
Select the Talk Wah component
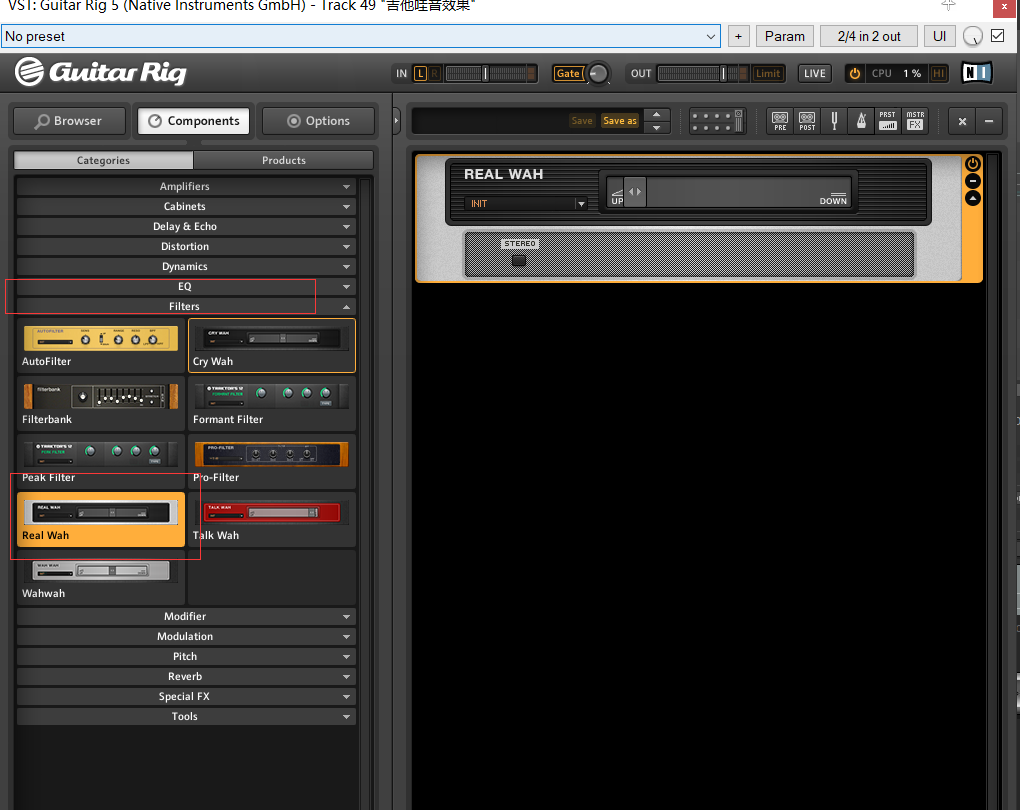tap(272, 520)
